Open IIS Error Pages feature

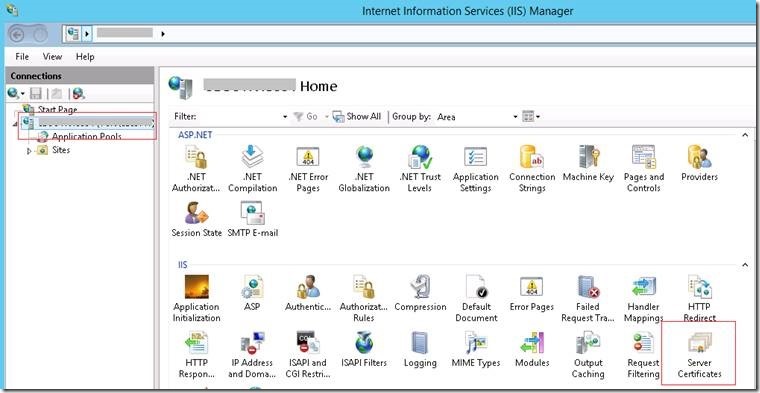(532, 293)
